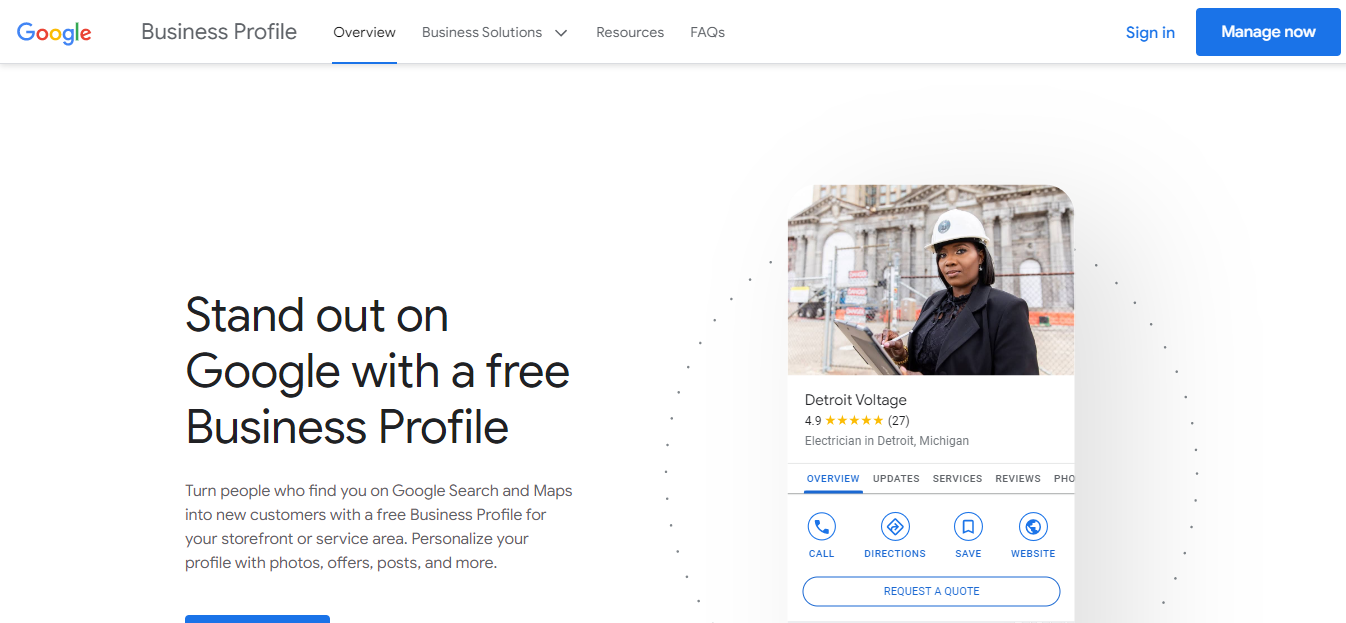The image size is (1346, 623).
Task: Click the Save bookmark icon
Action: [x=968, y=526]
